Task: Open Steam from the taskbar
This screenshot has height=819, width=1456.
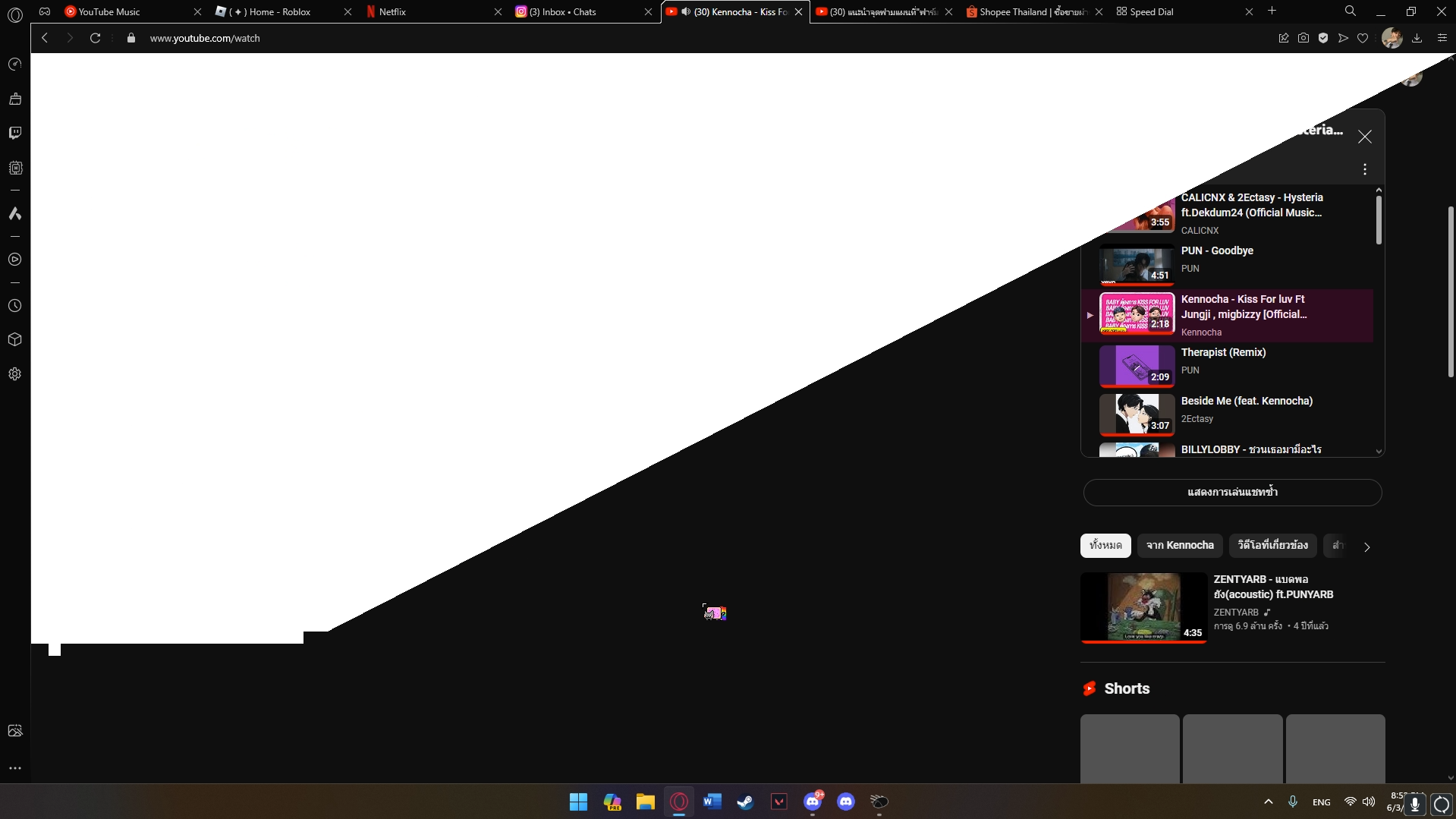Action: [745, 802]
